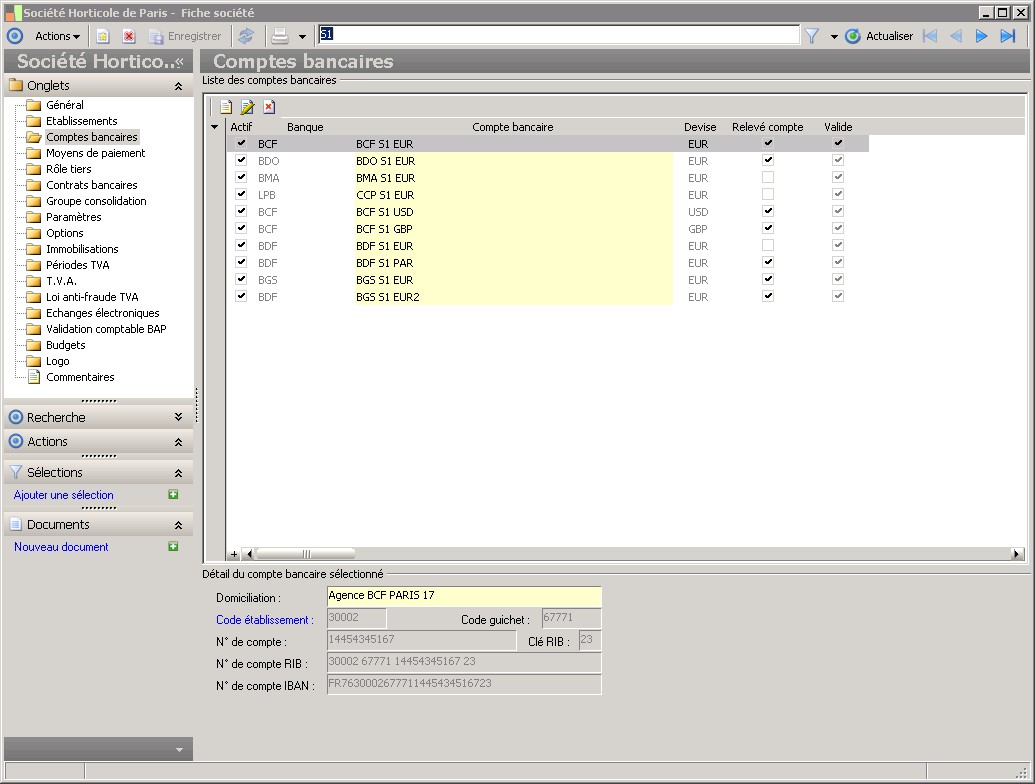Edit the selected bank account entry
Screen dimensions: 1035x784
[247, 107]
